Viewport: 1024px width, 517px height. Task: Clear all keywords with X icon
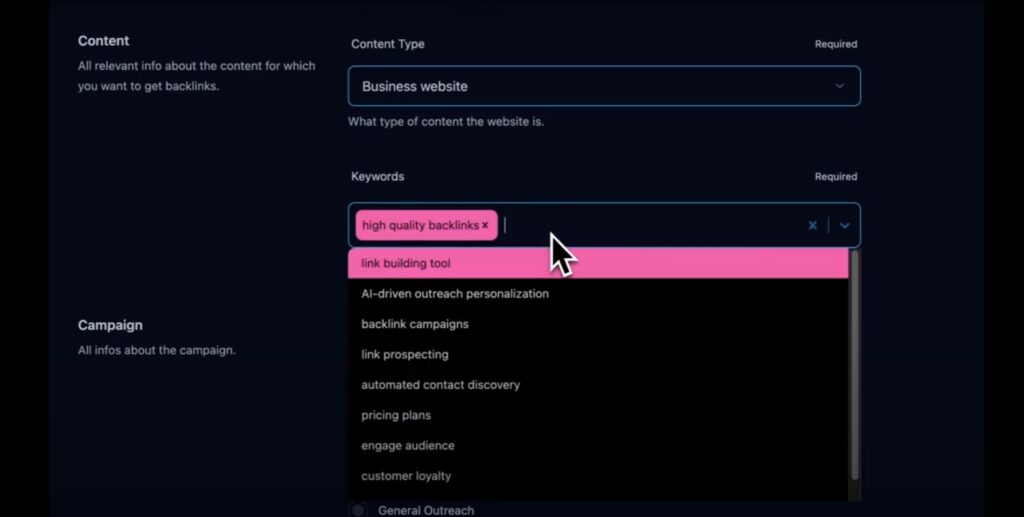tap(812, 225)
